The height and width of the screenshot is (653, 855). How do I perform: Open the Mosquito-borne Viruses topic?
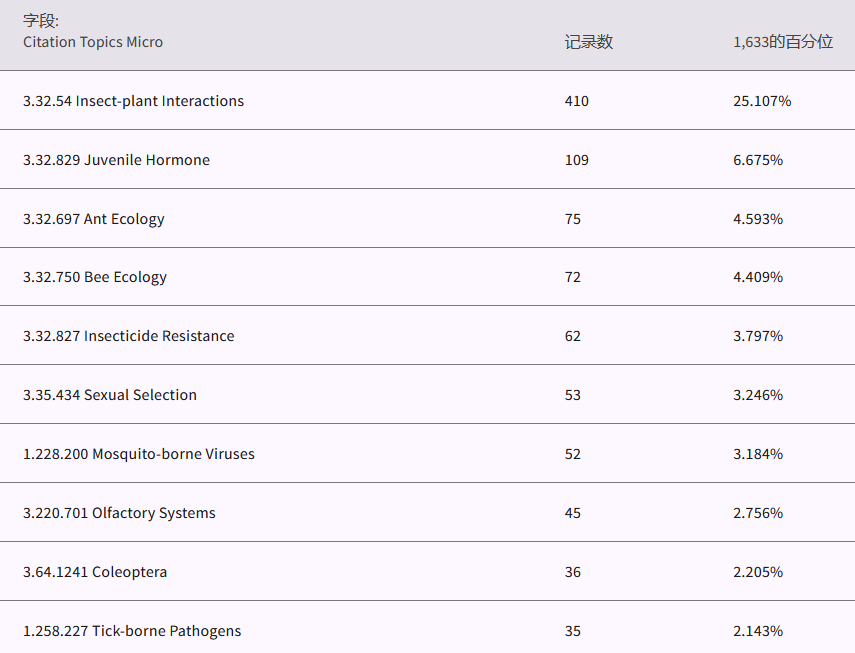click(x=139, y=454)
